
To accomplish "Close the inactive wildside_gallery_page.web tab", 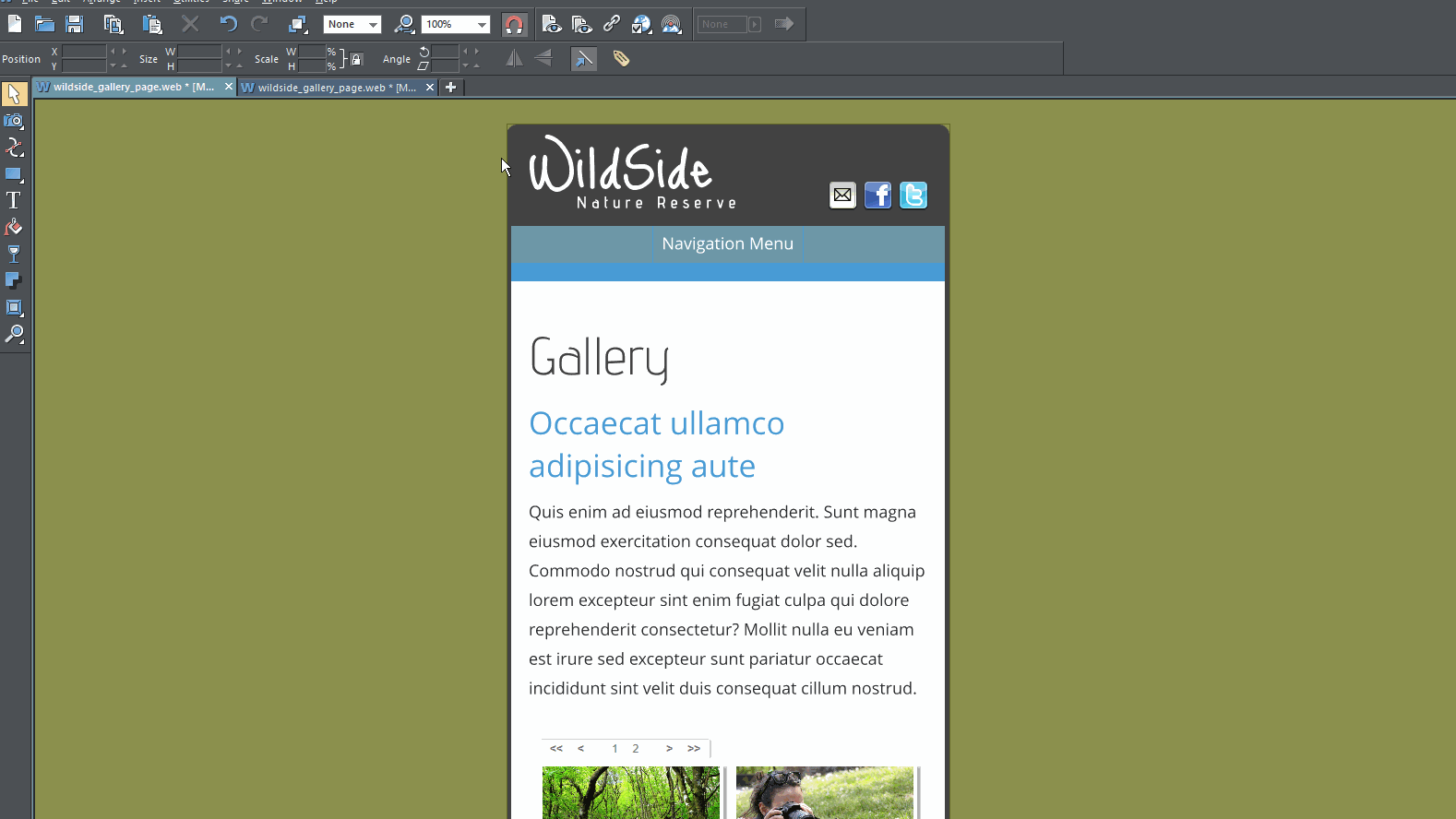I will tap(430, 88).
